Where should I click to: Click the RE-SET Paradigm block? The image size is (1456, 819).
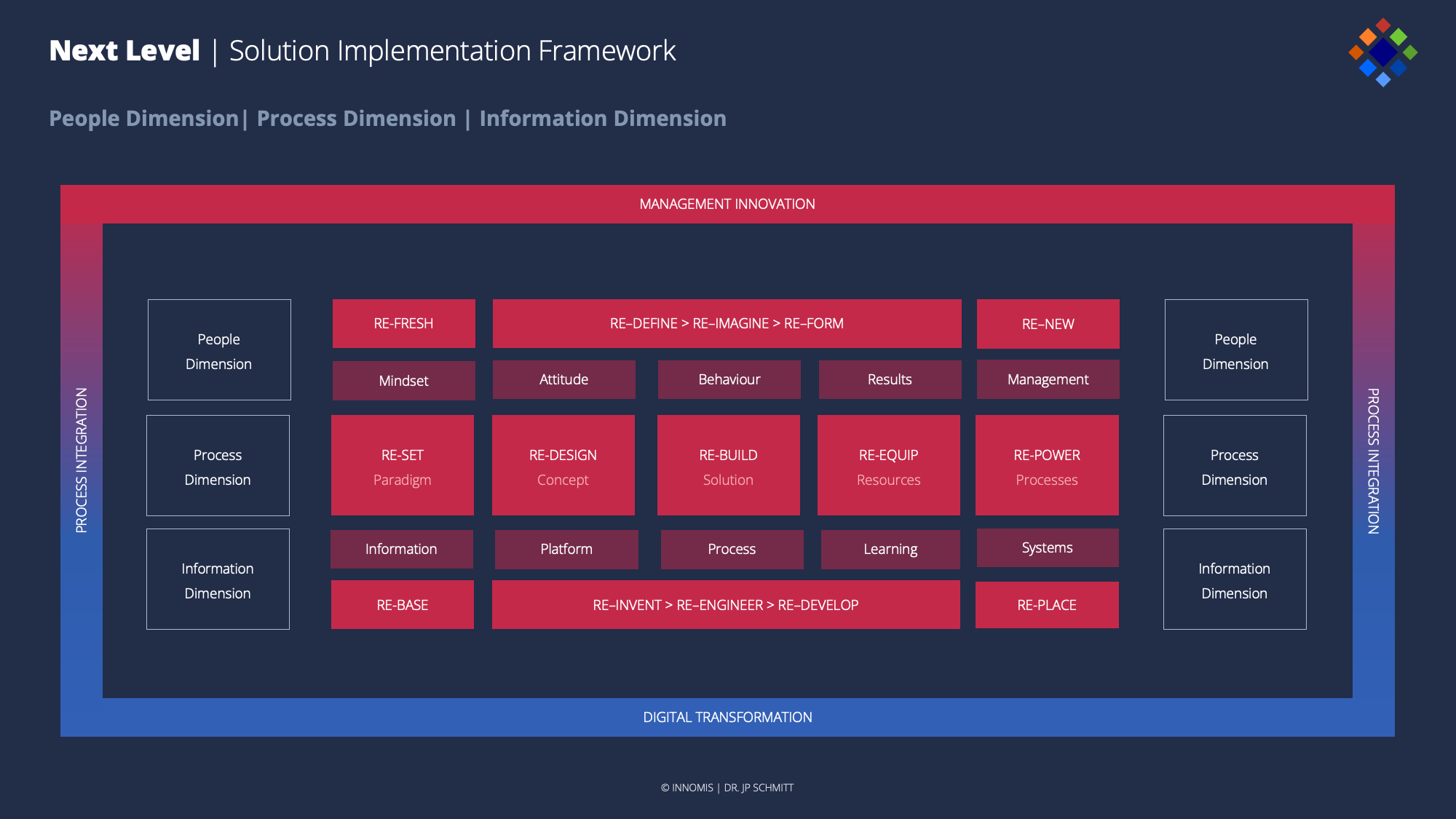[x=402, y=466]
